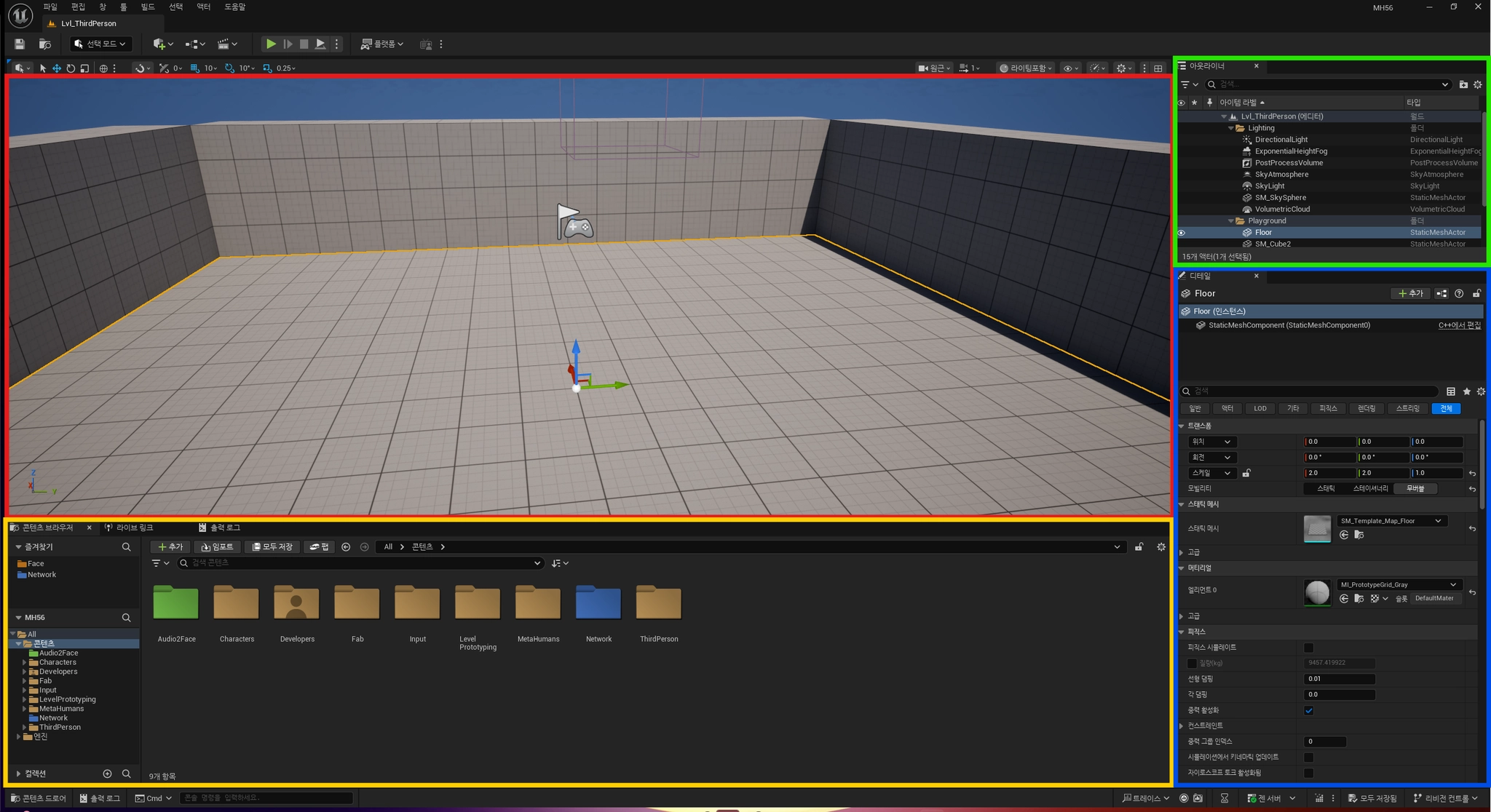This screenshot has width=1491, height=812.
Task: Click the save current level icon
Action: point(20,44)
